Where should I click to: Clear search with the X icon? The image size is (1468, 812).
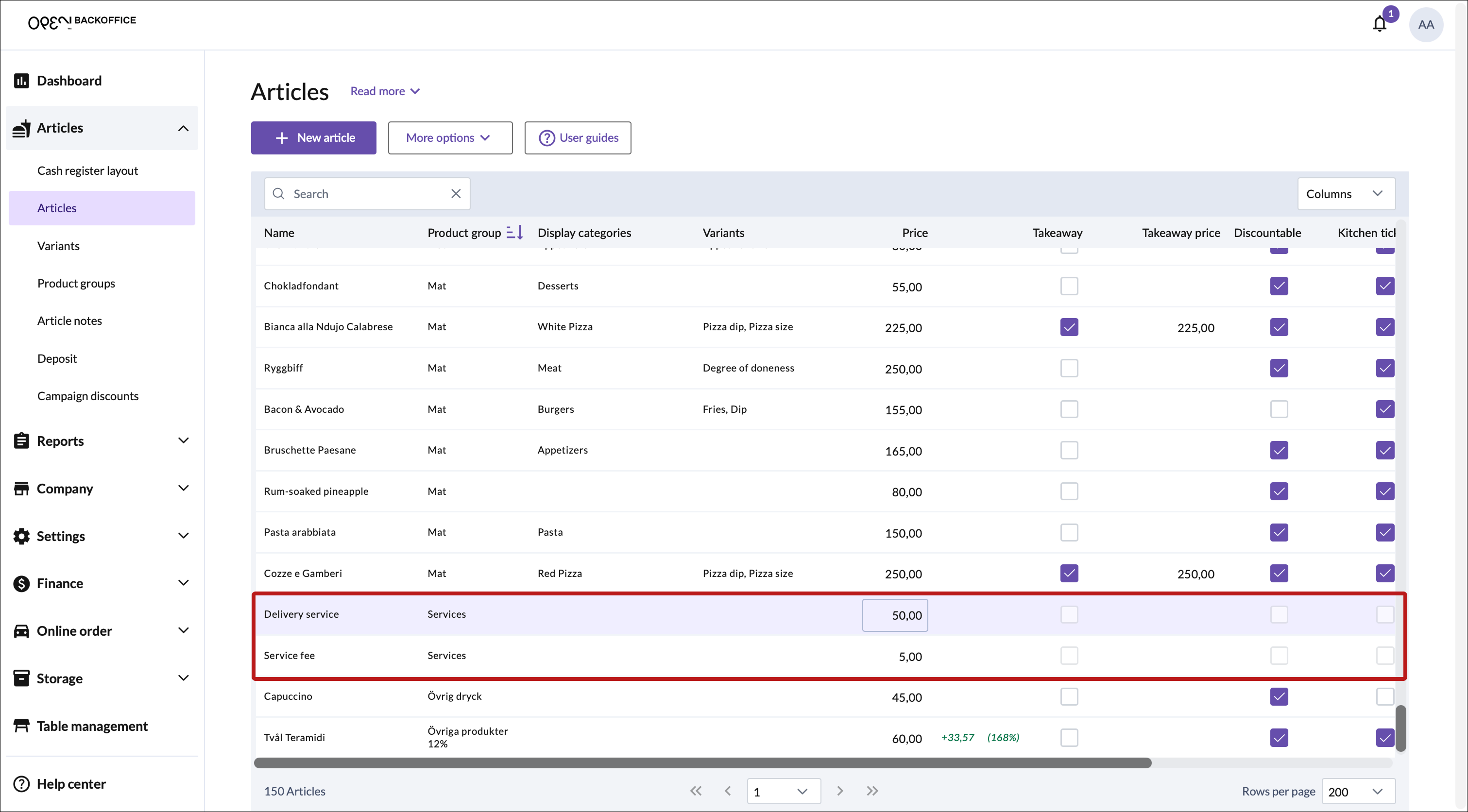(x=456, y=194)
